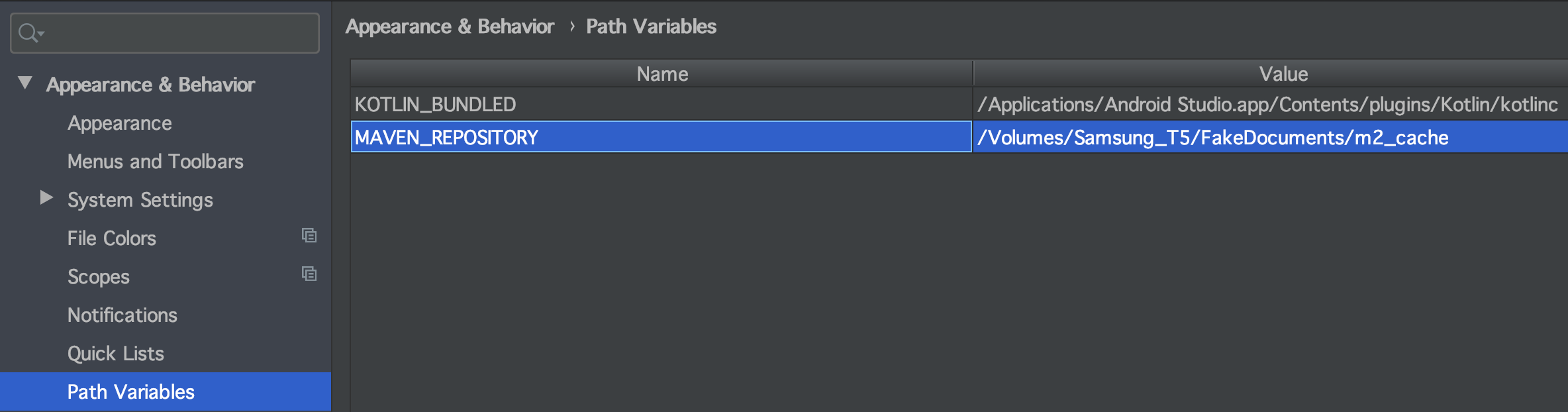Click the File Colors project-level icon

point(309,236)
